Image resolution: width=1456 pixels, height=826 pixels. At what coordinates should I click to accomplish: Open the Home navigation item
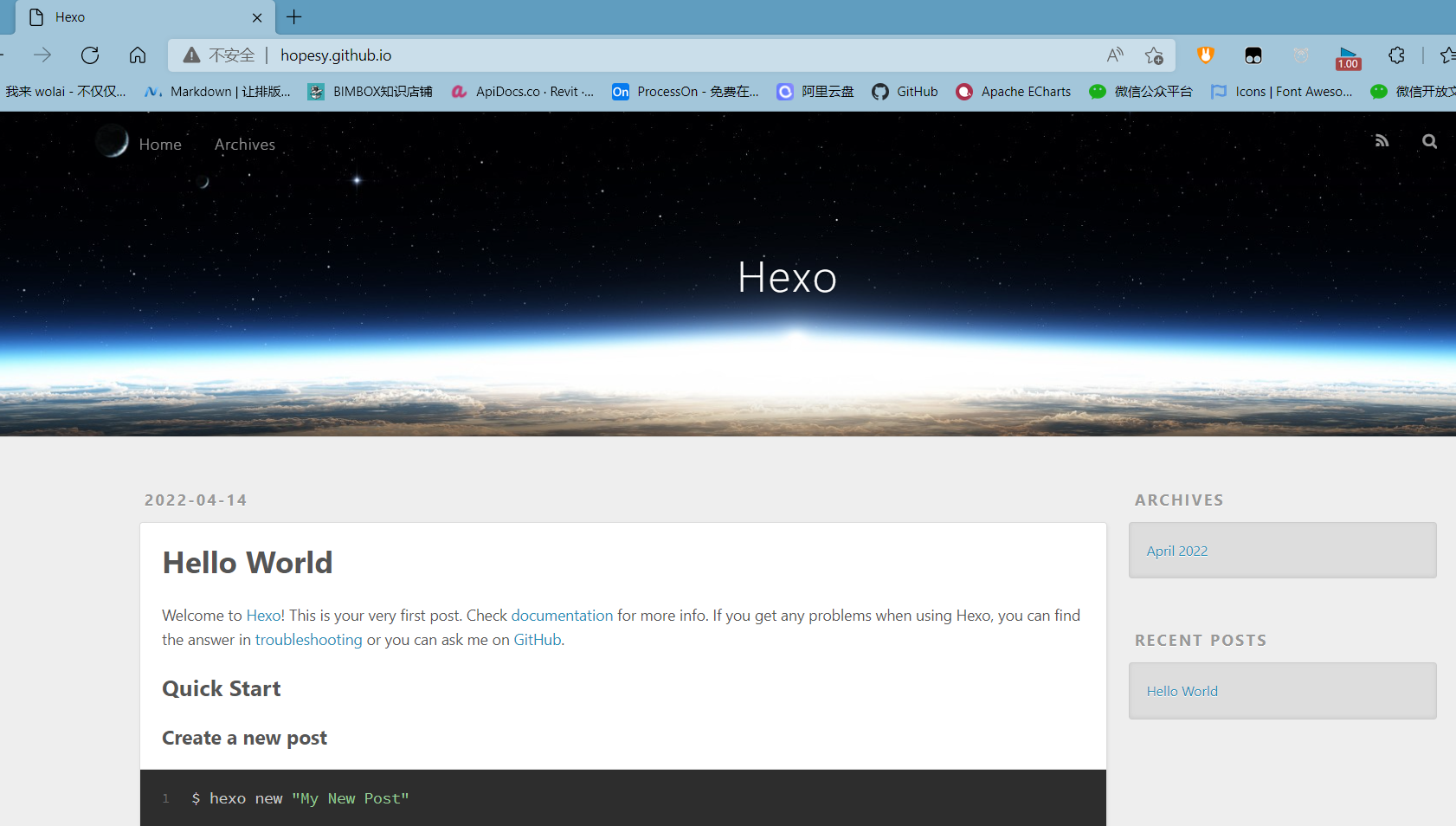click(160, 145)
